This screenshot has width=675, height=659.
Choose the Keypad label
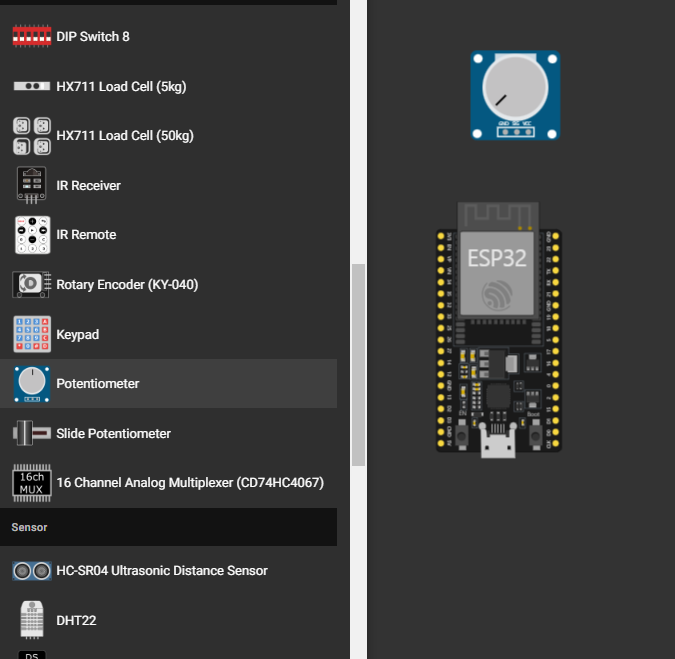[x=77, y=334]
